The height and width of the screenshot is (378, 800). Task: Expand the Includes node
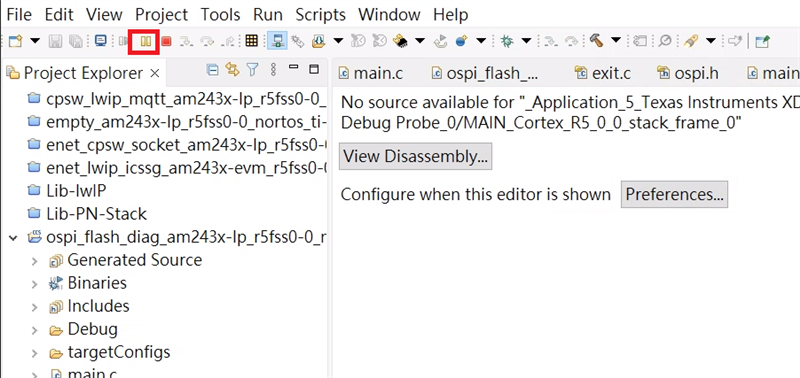click(x=34, y=307)
